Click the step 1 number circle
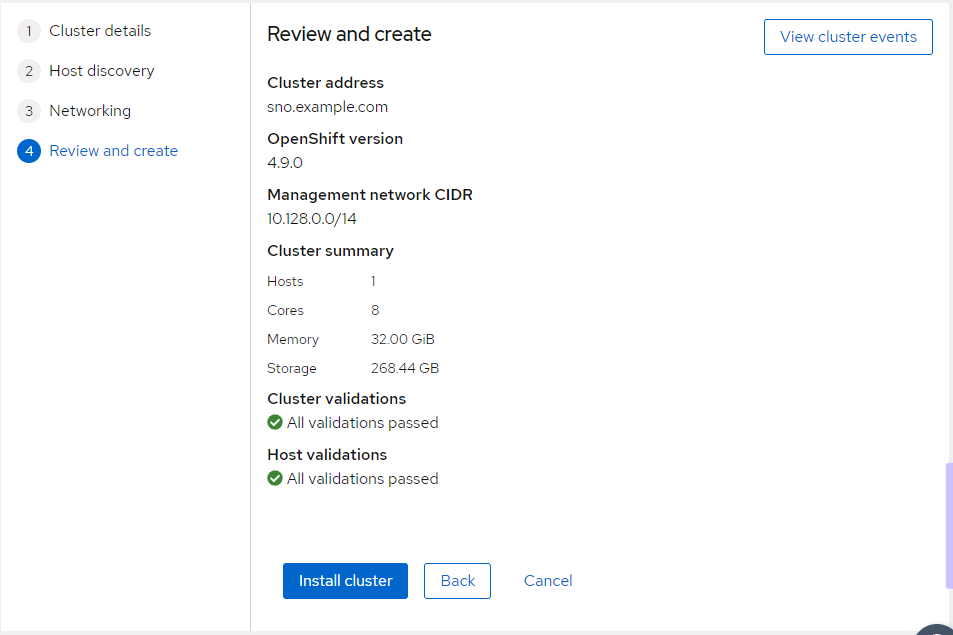The height and width of the screenshot is (635, 953). pos(29,31)
